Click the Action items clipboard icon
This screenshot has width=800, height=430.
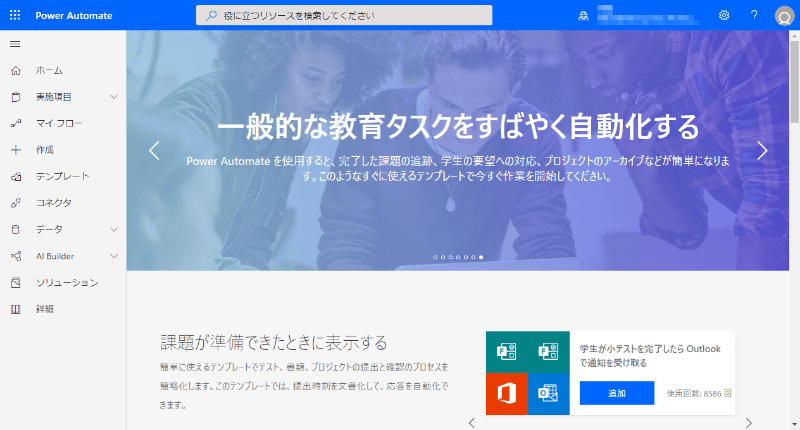16,97
